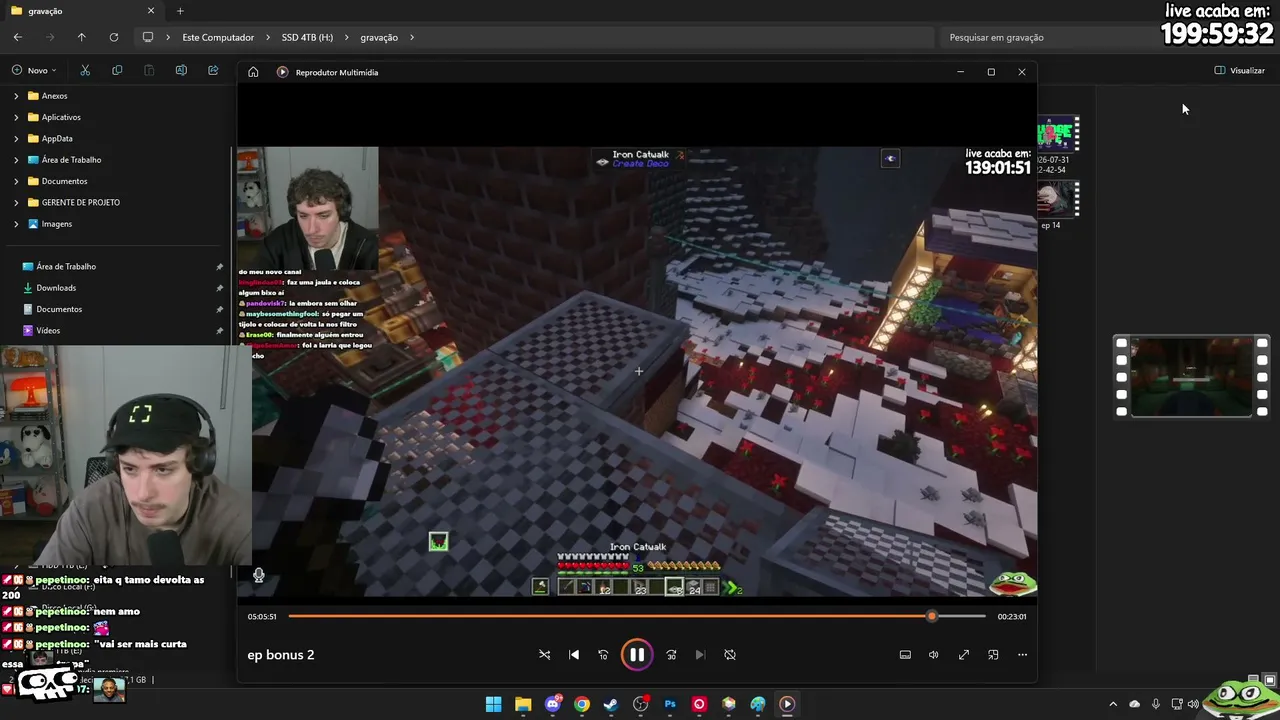This screenshot has height=720, width=1280.
Task: Expand the AppData folder tree node
Action: pos(16,139)
